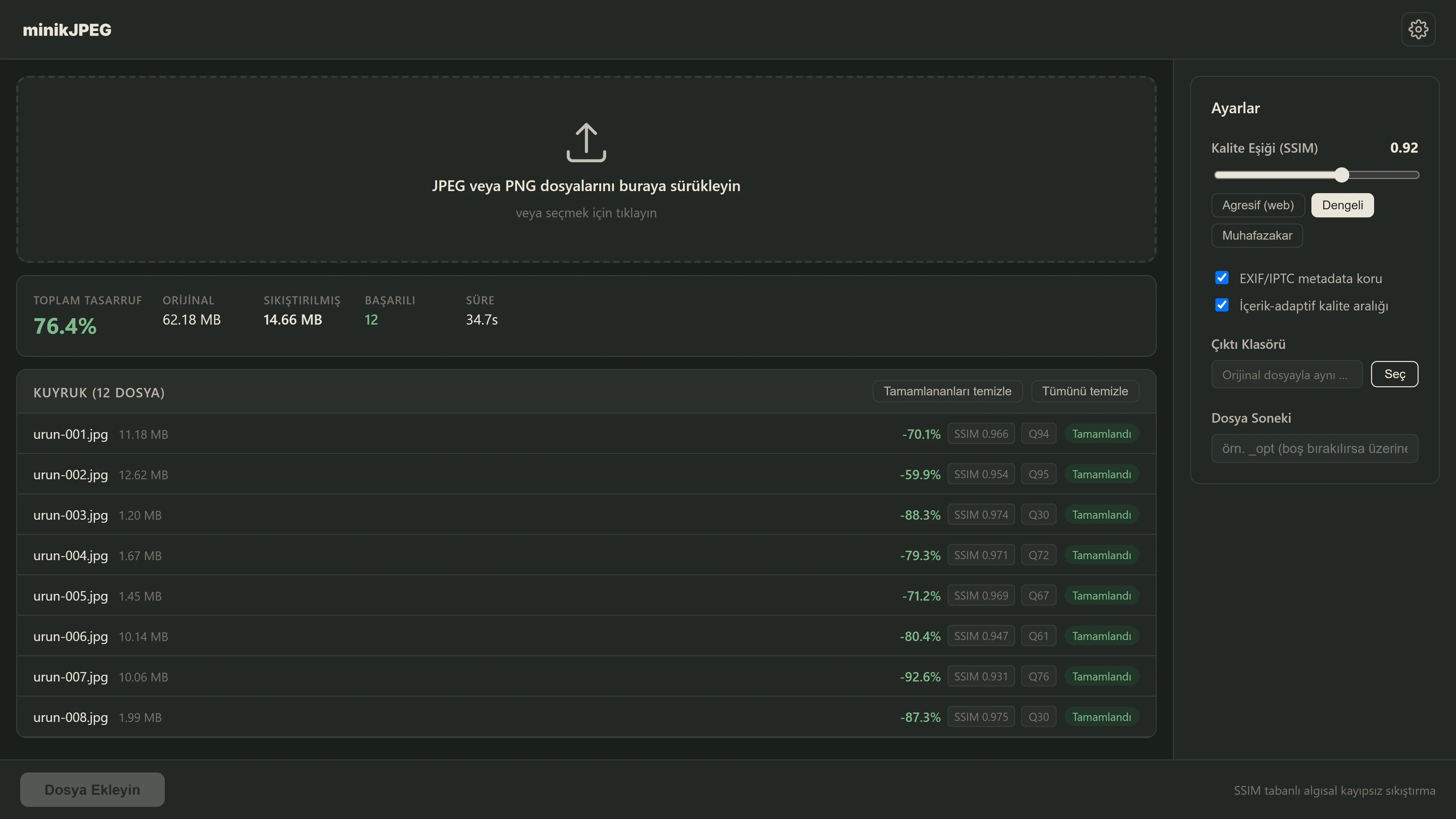Click the SSIM 0.966 badge
Screen dimensions: 1456x819
click(x=981, y=433)
